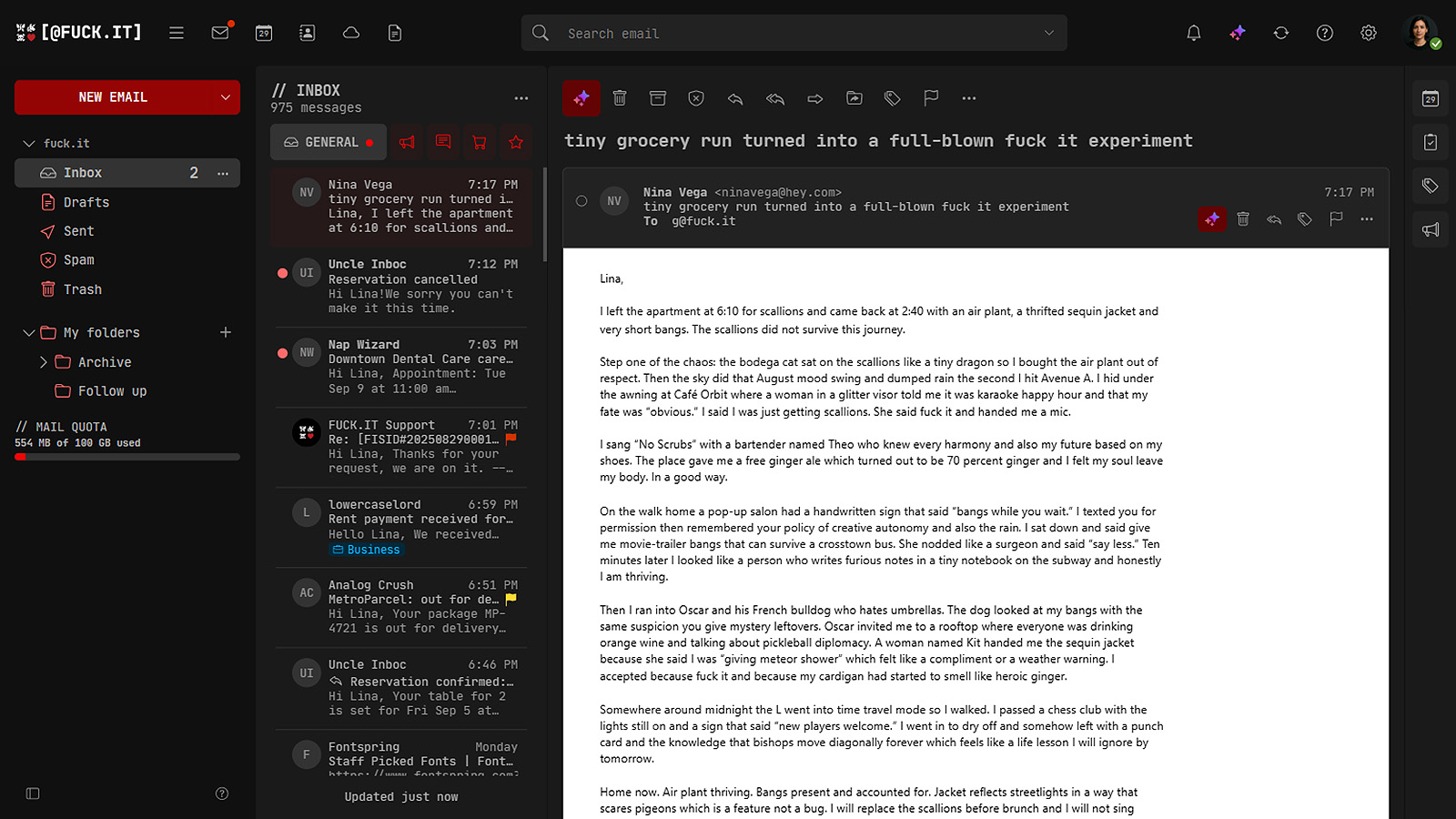
Task: Switch to the starred tab in inbox
Action: tap(516, 142)
